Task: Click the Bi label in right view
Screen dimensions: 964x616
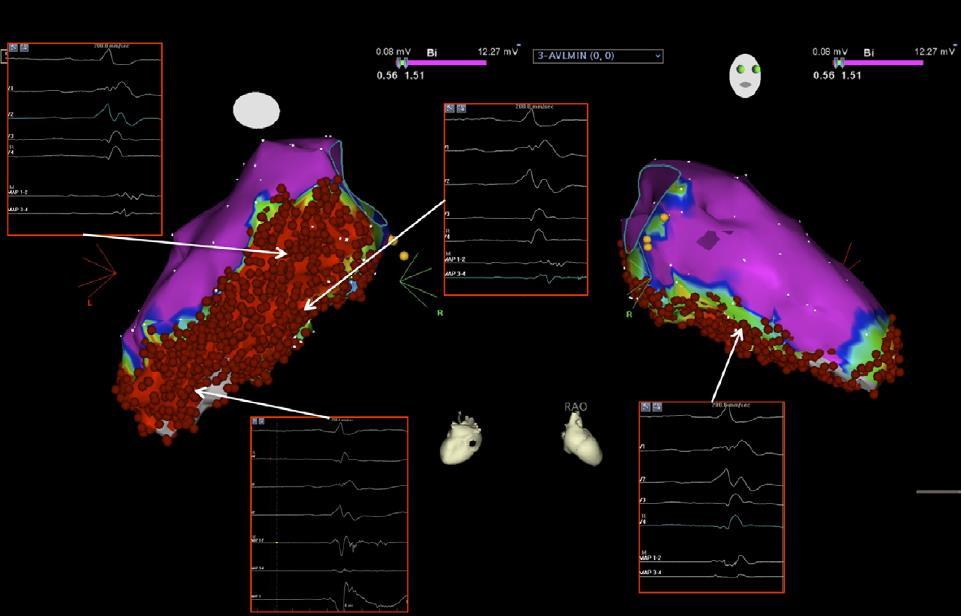Action: [x=869, y=53]
